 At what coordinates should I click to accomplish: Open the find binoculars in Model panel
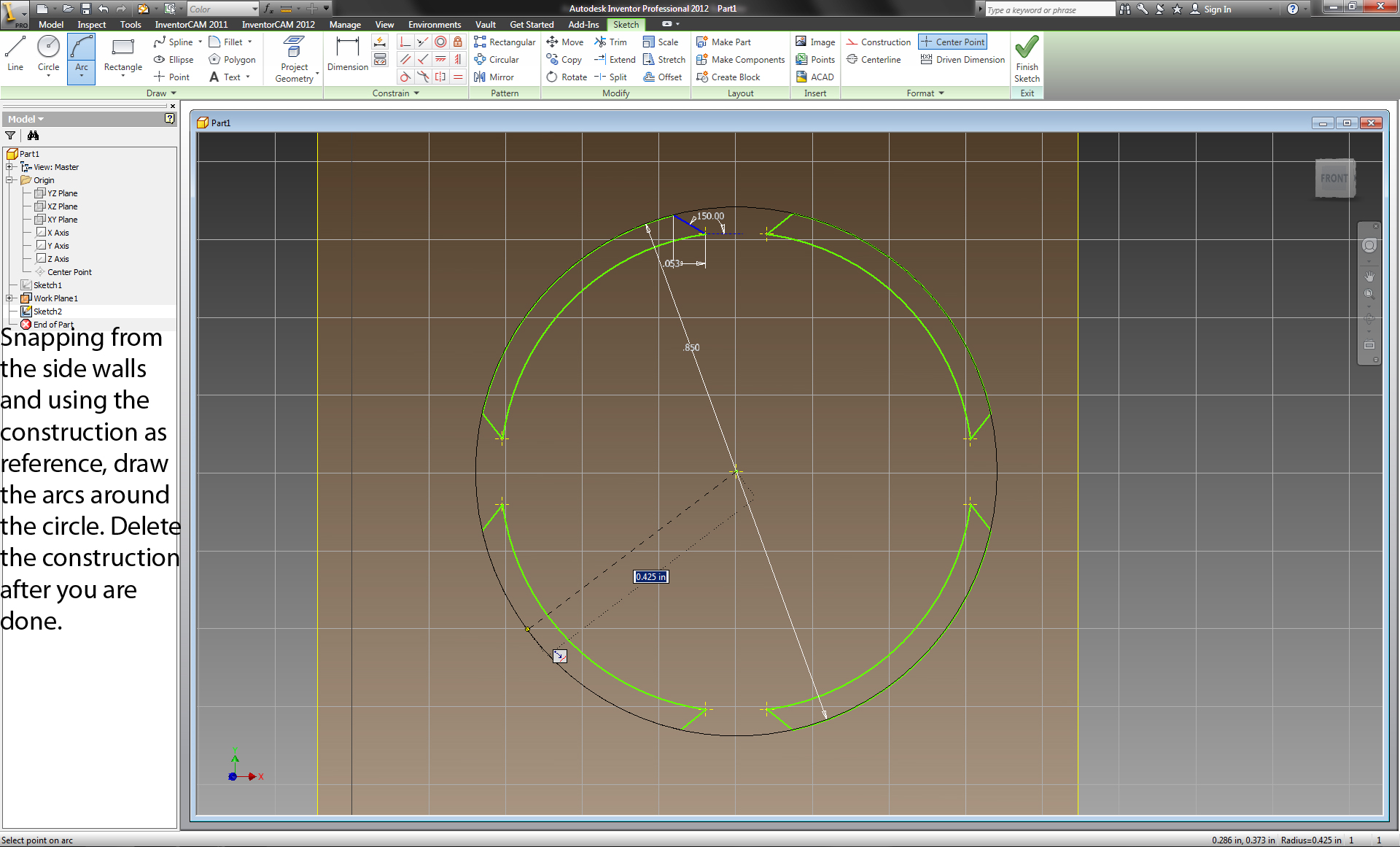pos(33,136)
